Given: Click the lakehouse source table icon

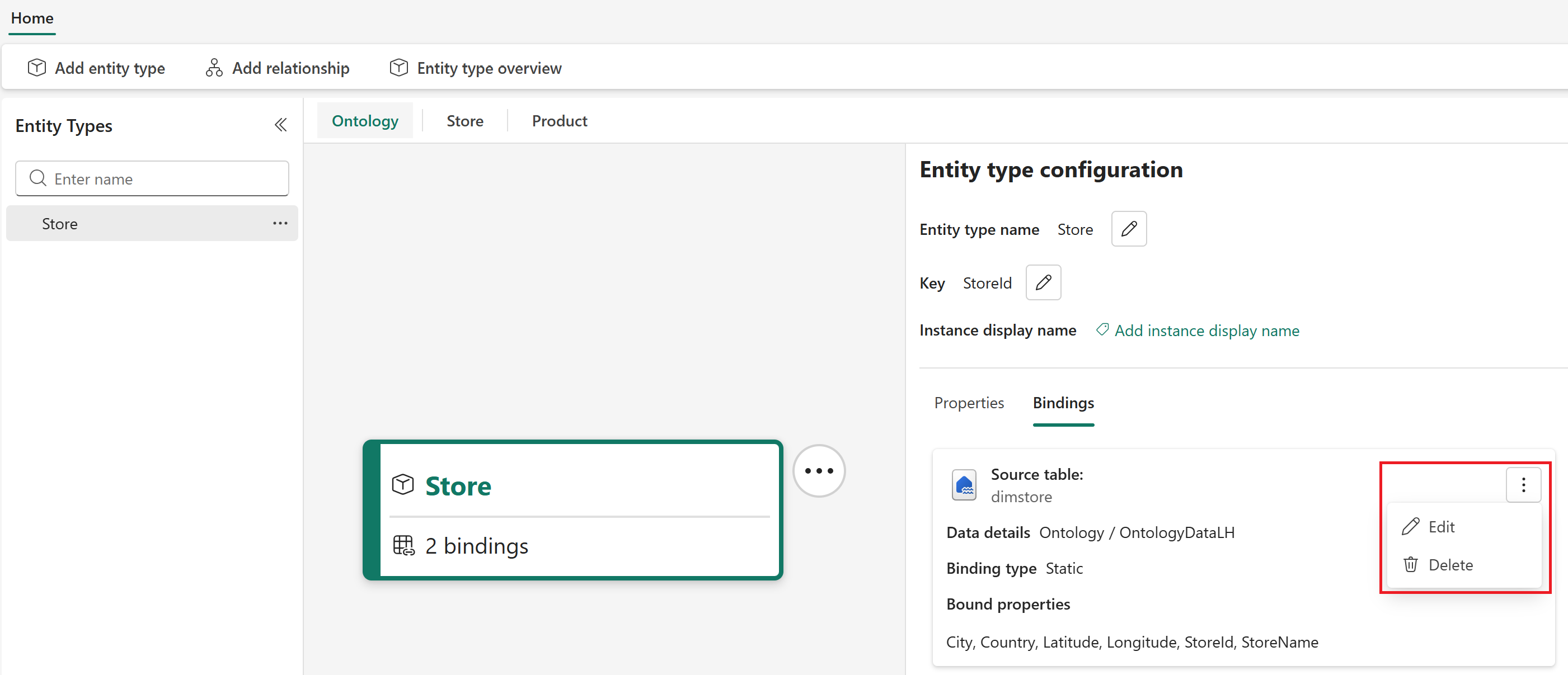Looking at the screenshot, I should click(964, 485).
